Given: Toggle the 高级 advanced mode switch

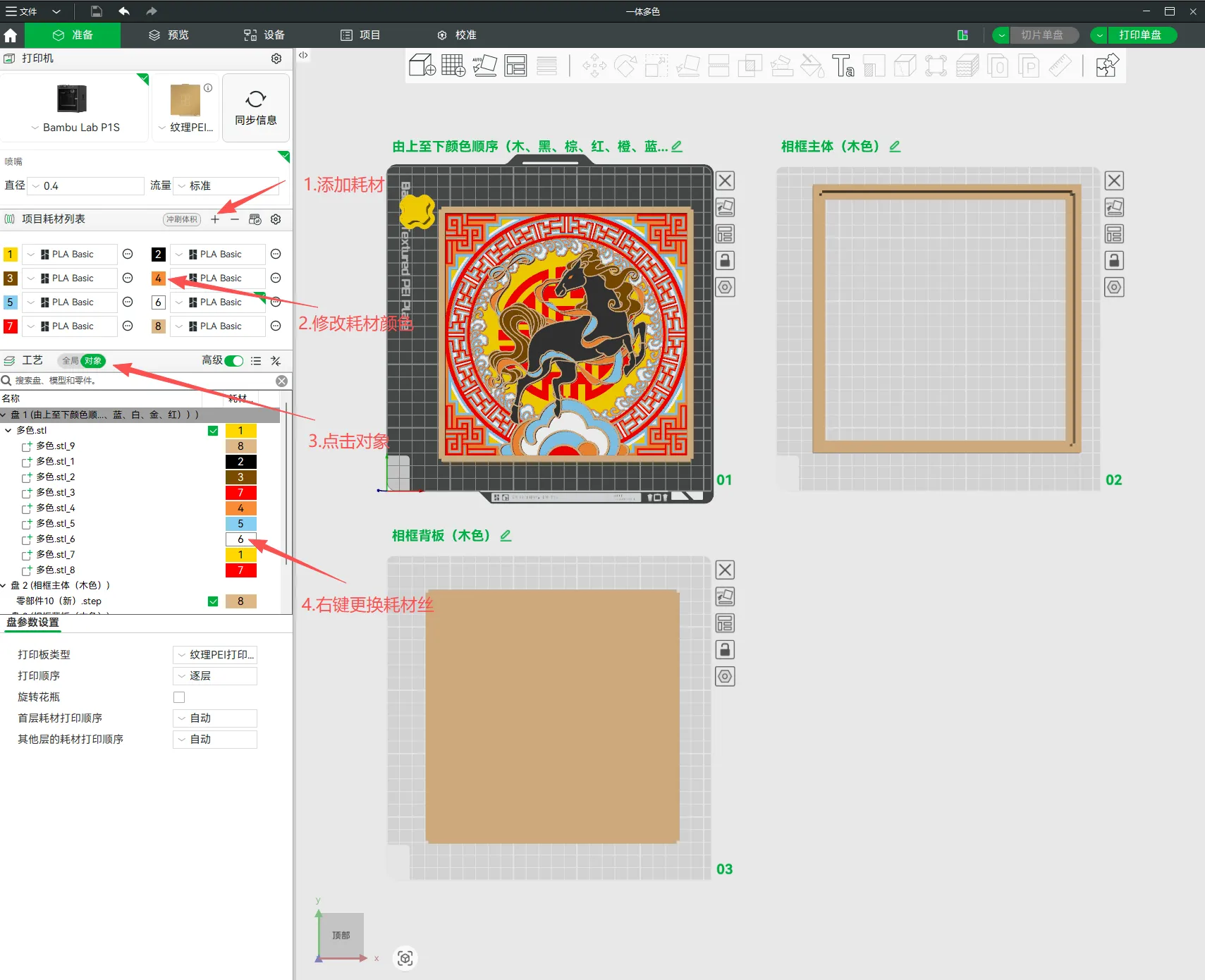Looking at the screenshot, I should tap(234, 361).
